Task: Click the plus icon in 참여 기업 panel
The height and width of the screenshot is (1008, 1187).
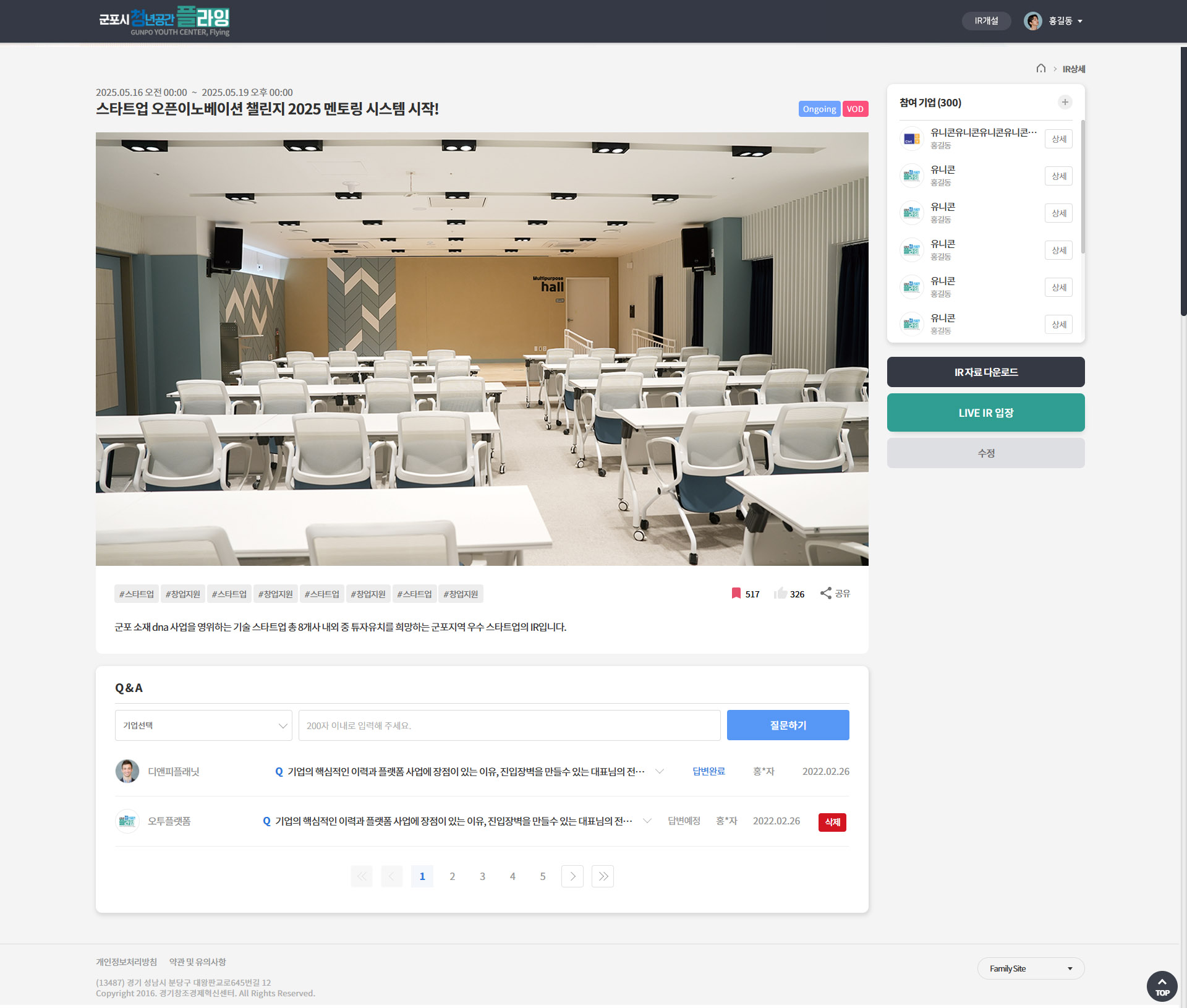Action: tap(1065, 103)
